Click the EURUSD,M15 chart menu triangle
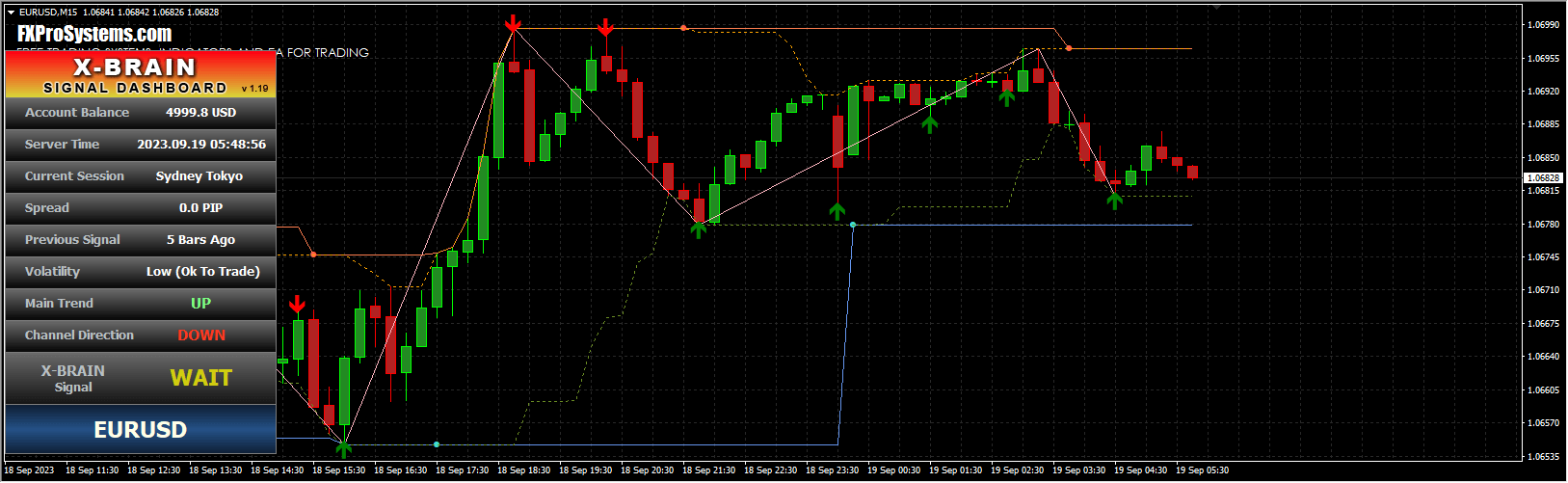 pyautogui.click(x=11, y=13)
